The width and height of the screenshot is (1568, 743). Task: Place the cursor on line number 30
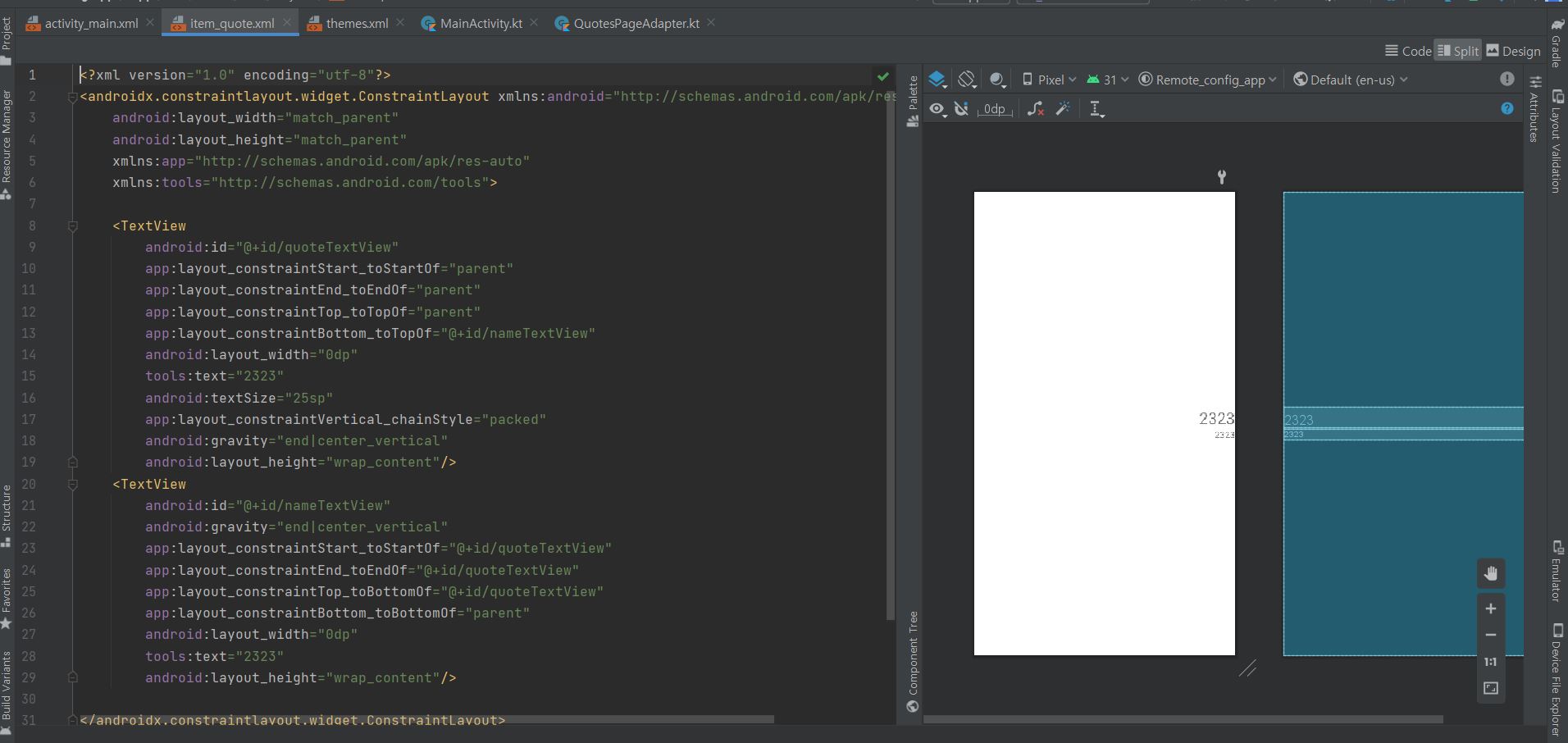tap(29, 699)
